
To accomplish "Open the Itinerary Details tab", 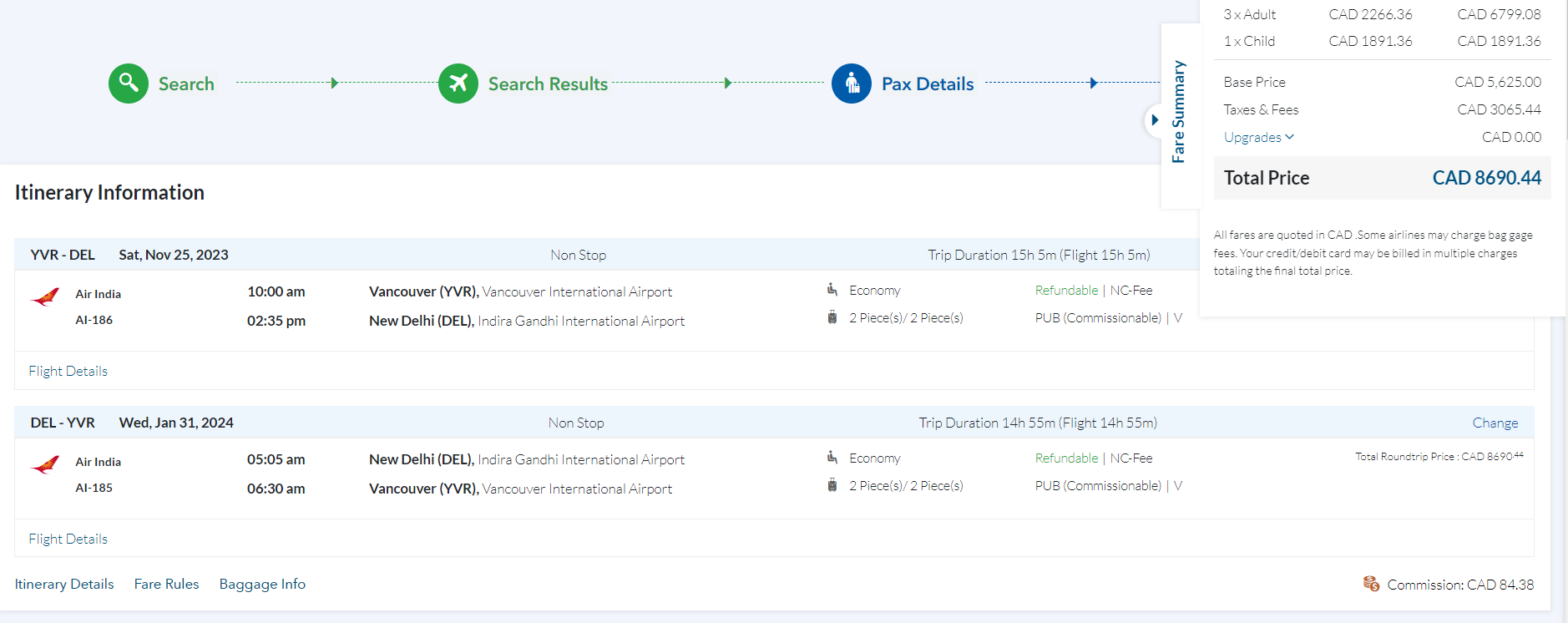I will tap(64, 584).
